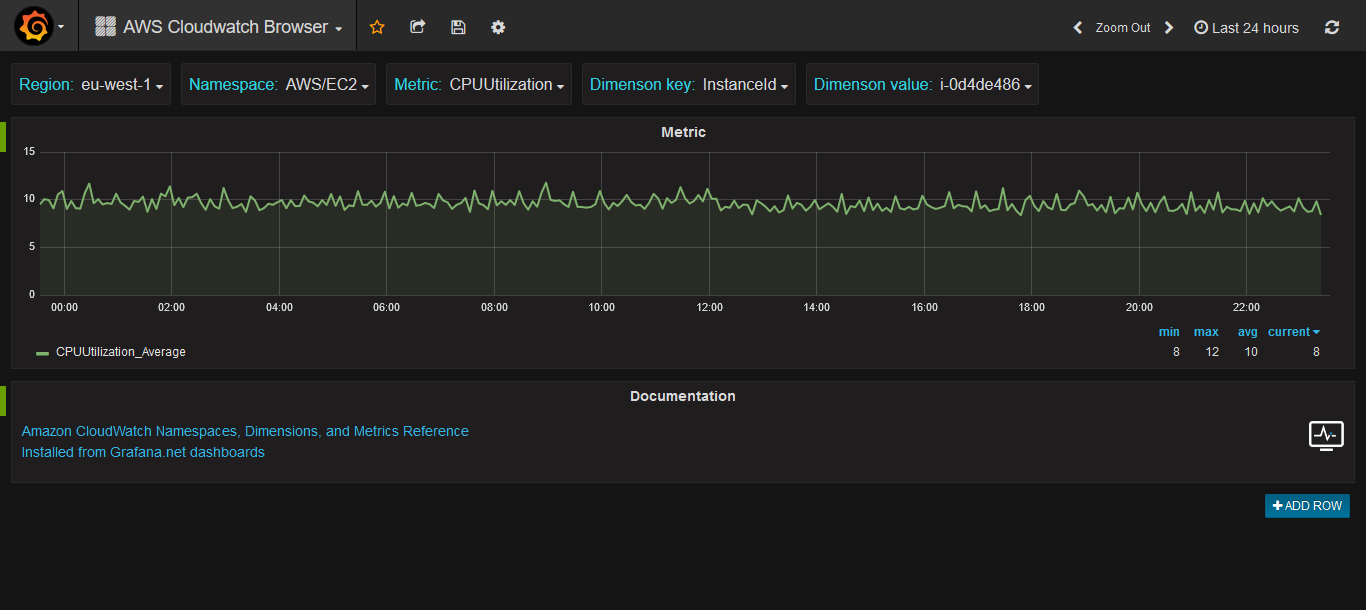Click the 15 value on y-axis

[x=29, y=152]
